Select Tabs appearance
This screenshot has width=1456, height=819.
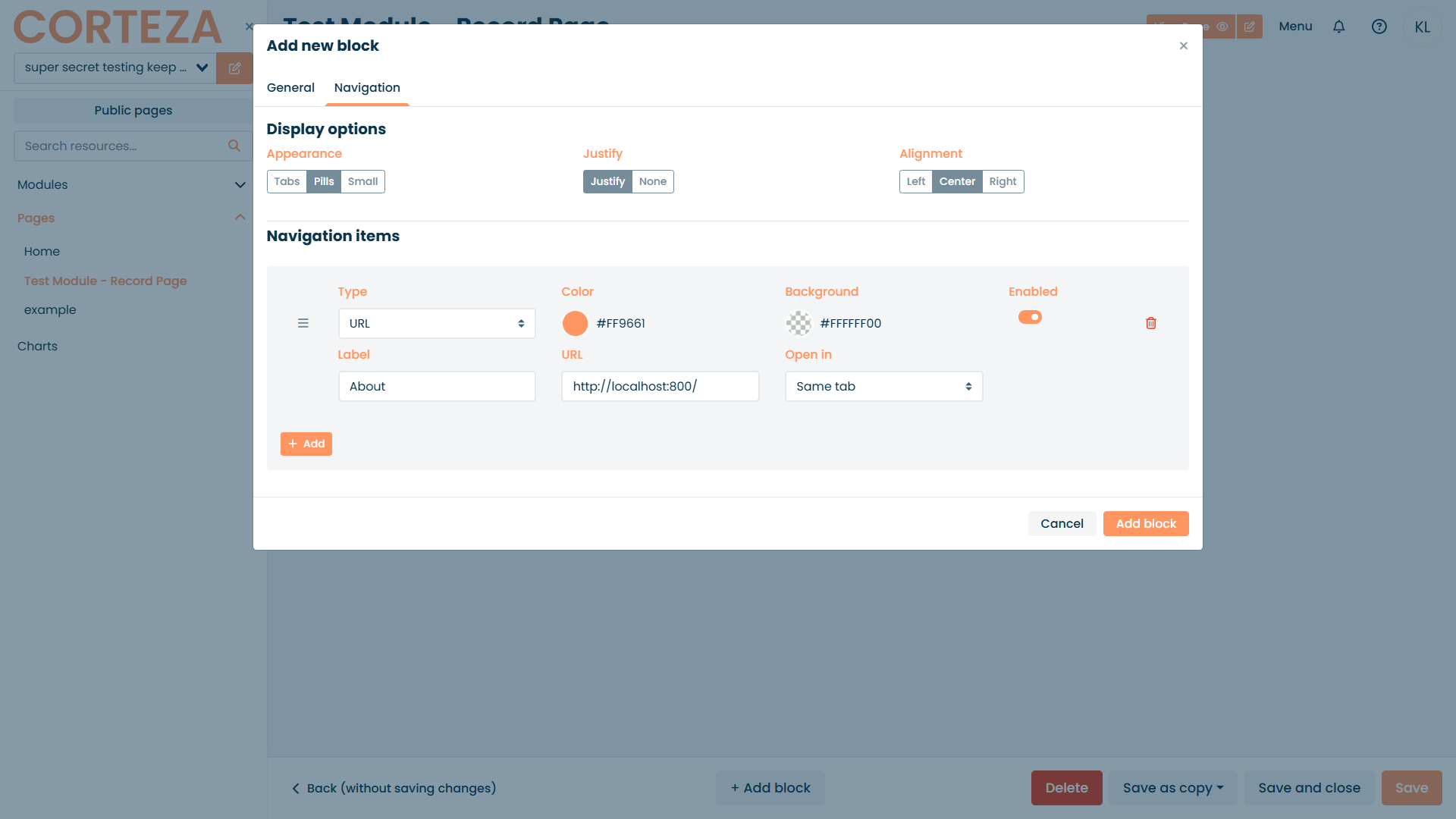coord(287,181)
